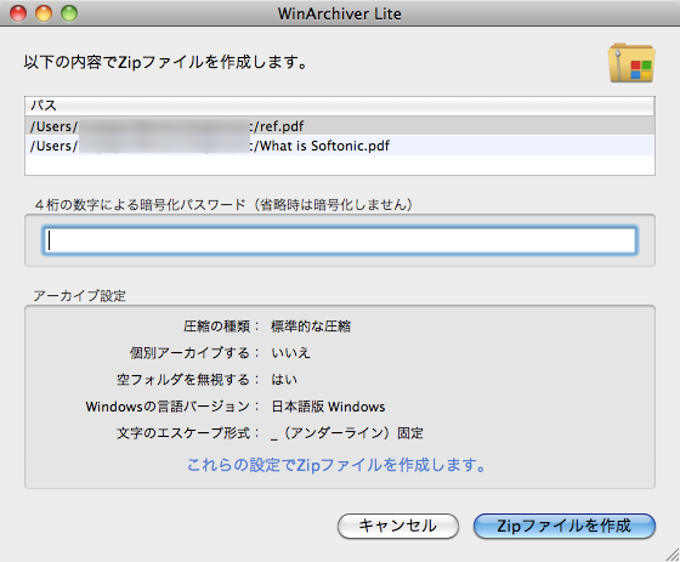Close the window with the red button
The height and width of the screenshot is (562, 680).
click(19, 13)
